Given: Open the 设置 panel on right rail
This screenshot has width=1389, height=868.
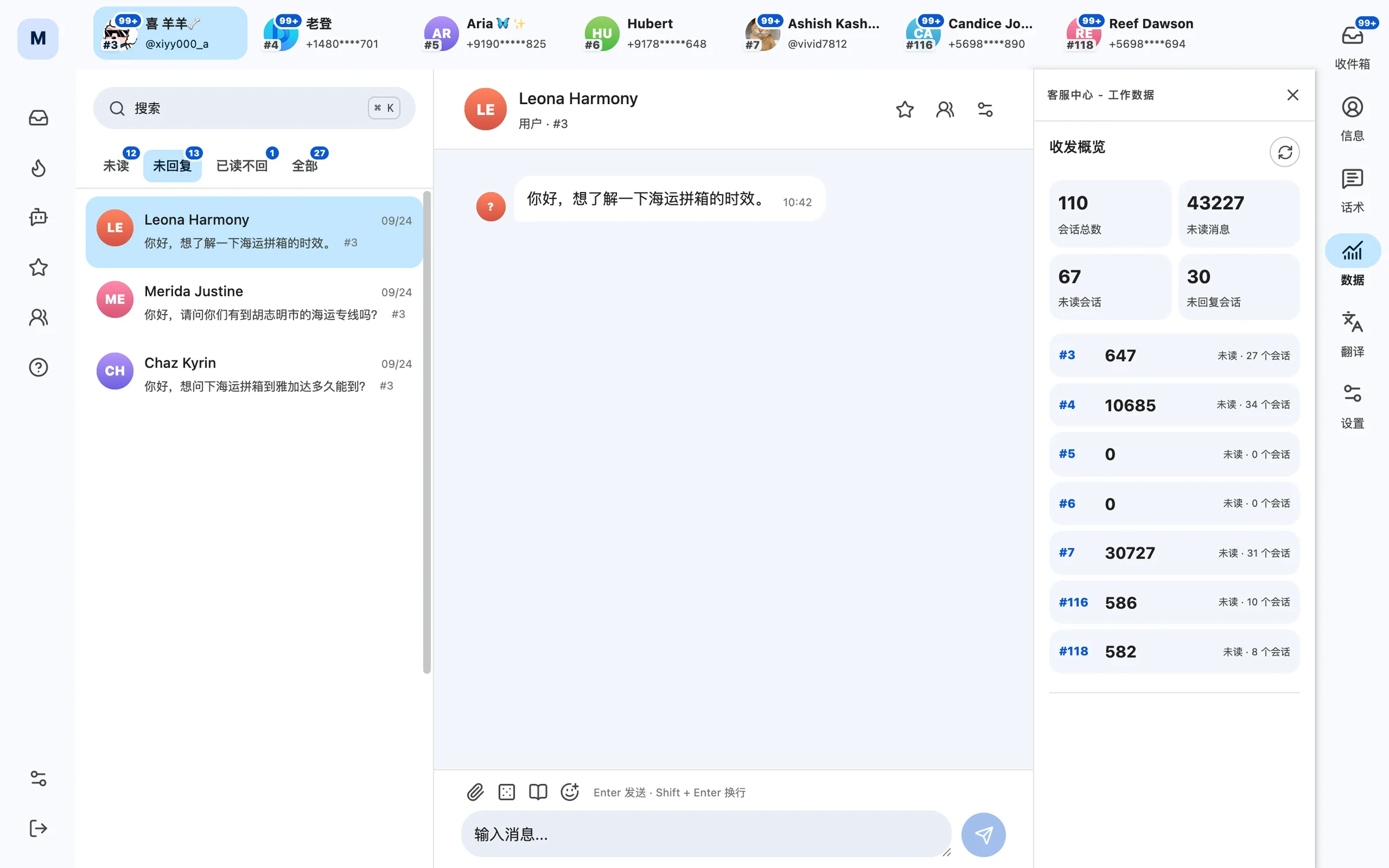Looking at the screenshot, I should [x=1353, y=407].
